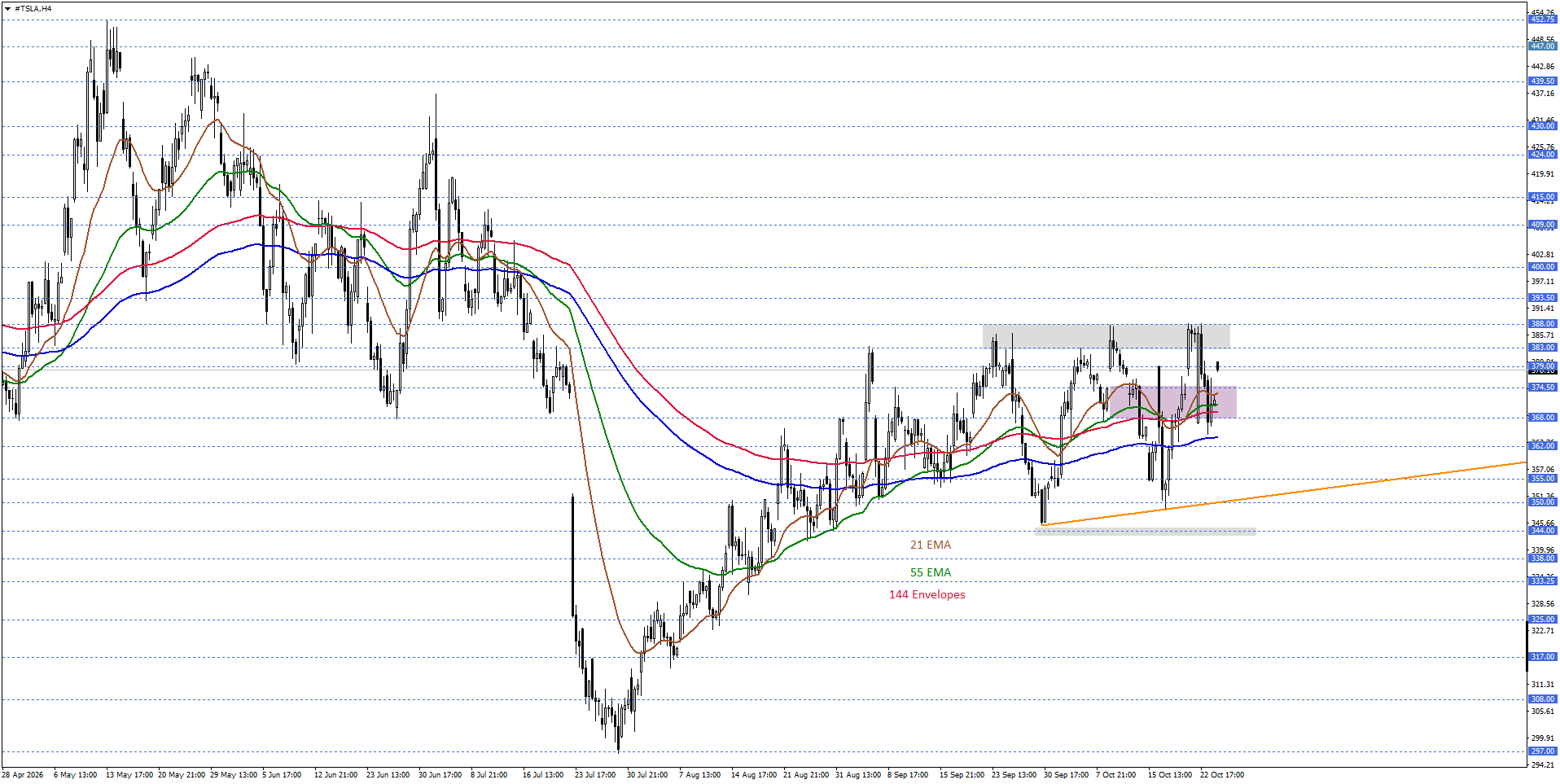Click the 338.00 price level label
This screenshot has height=784, width=1560.
click(1543, 558)
